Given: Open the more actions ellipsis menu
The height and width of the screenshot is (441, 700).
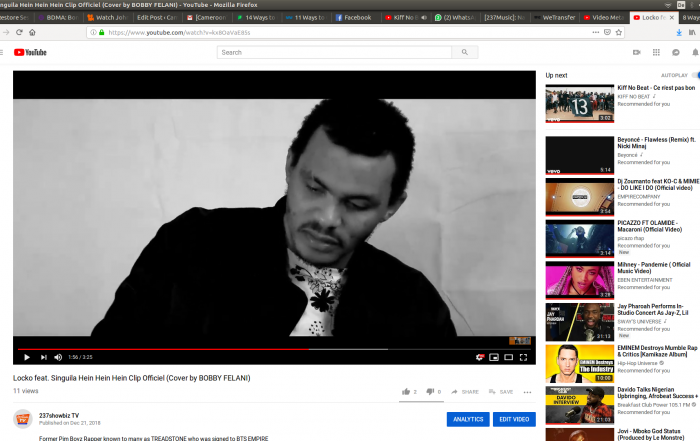Looking at the screenshot, I should tap(527, 391).
